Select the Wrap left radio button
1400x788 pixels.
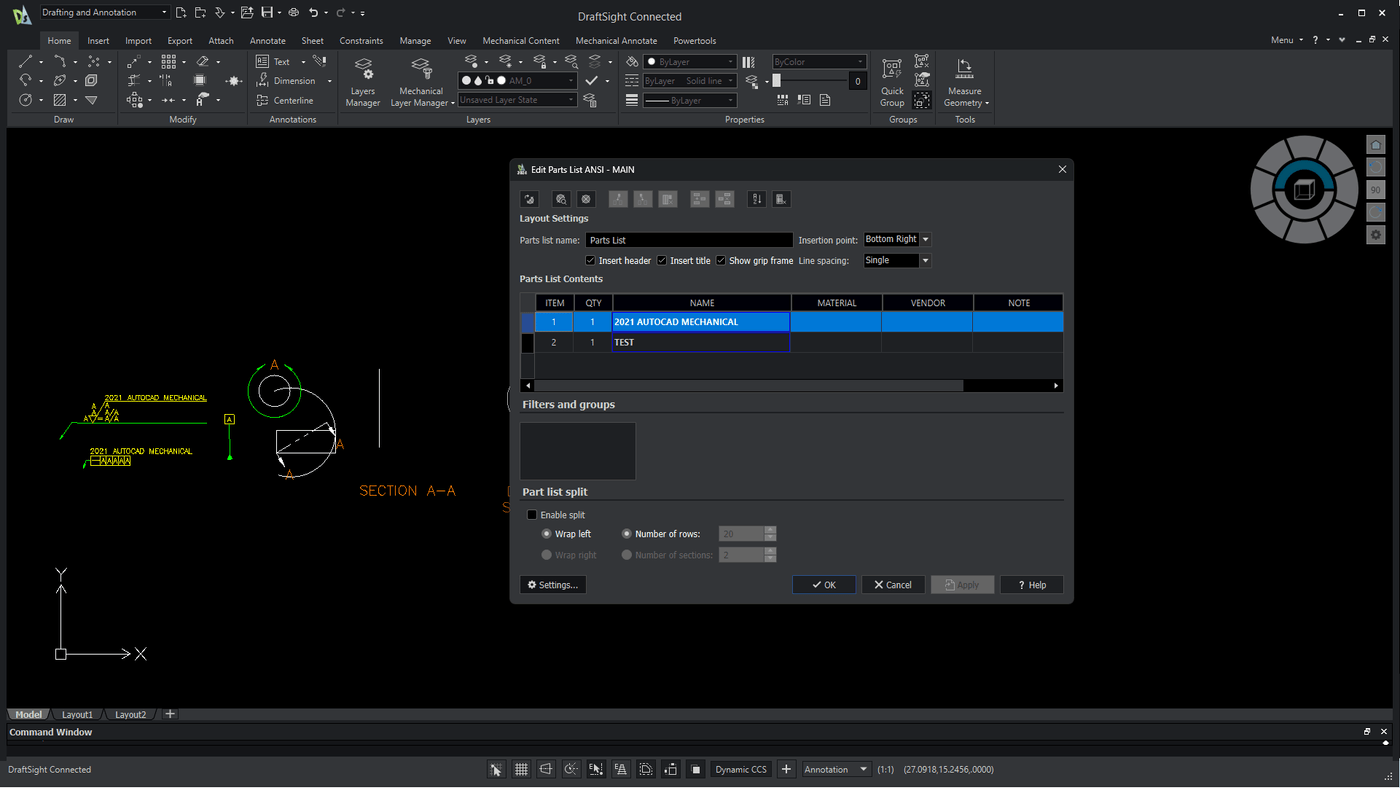547,533
